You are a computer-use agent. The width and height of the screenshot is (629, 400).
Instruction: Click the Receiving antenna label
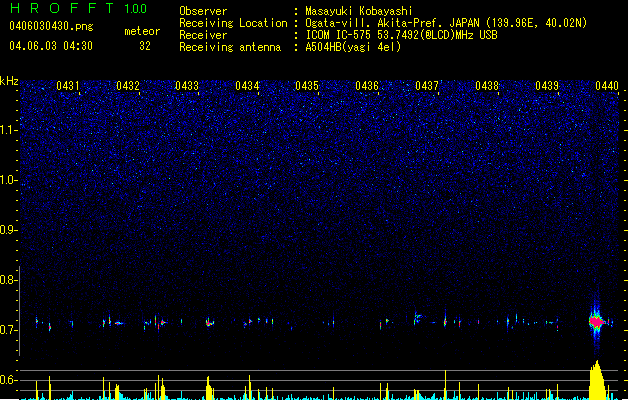point(230,47)
